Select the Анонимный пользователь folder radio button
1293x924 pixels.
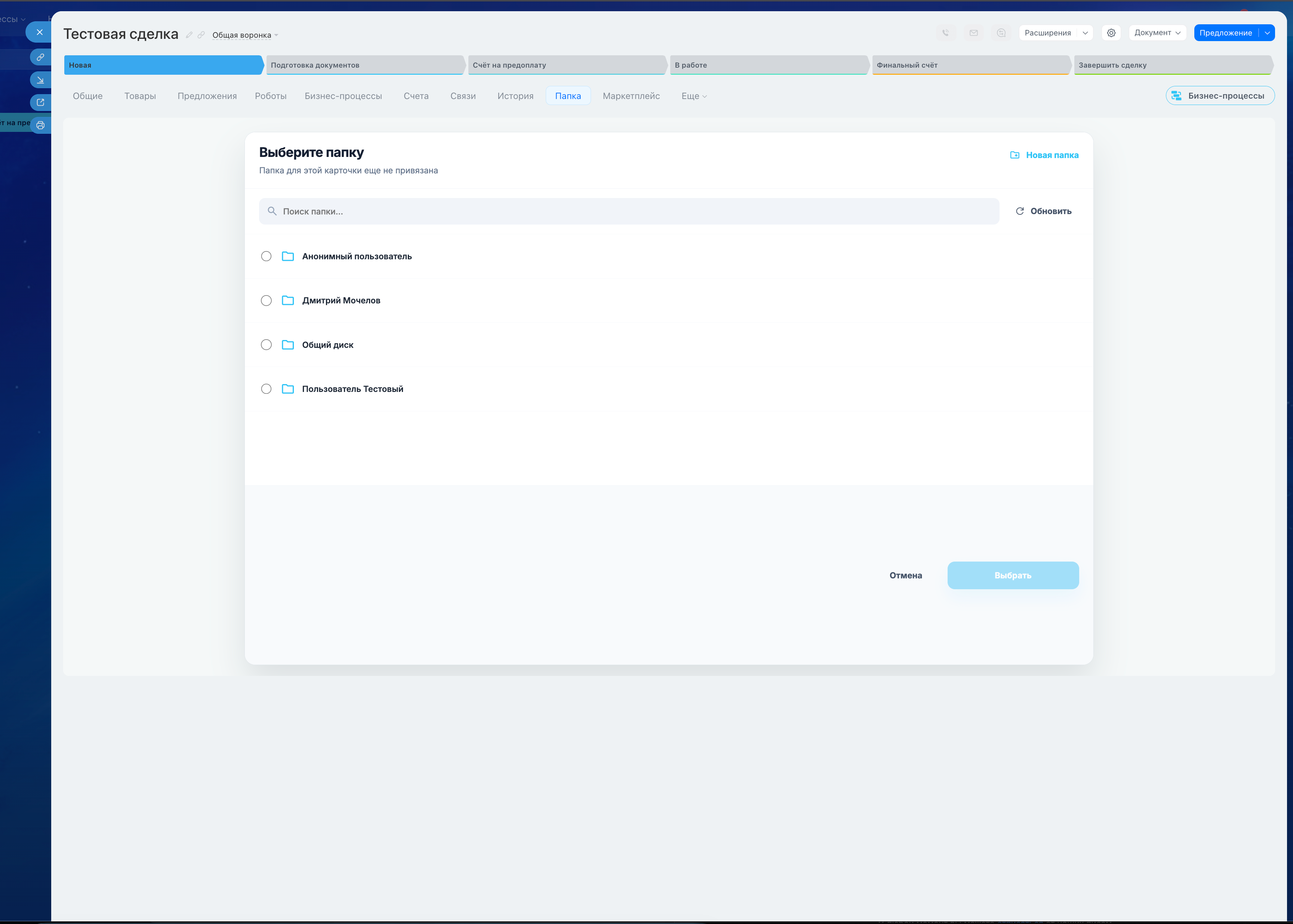[267, 256]
